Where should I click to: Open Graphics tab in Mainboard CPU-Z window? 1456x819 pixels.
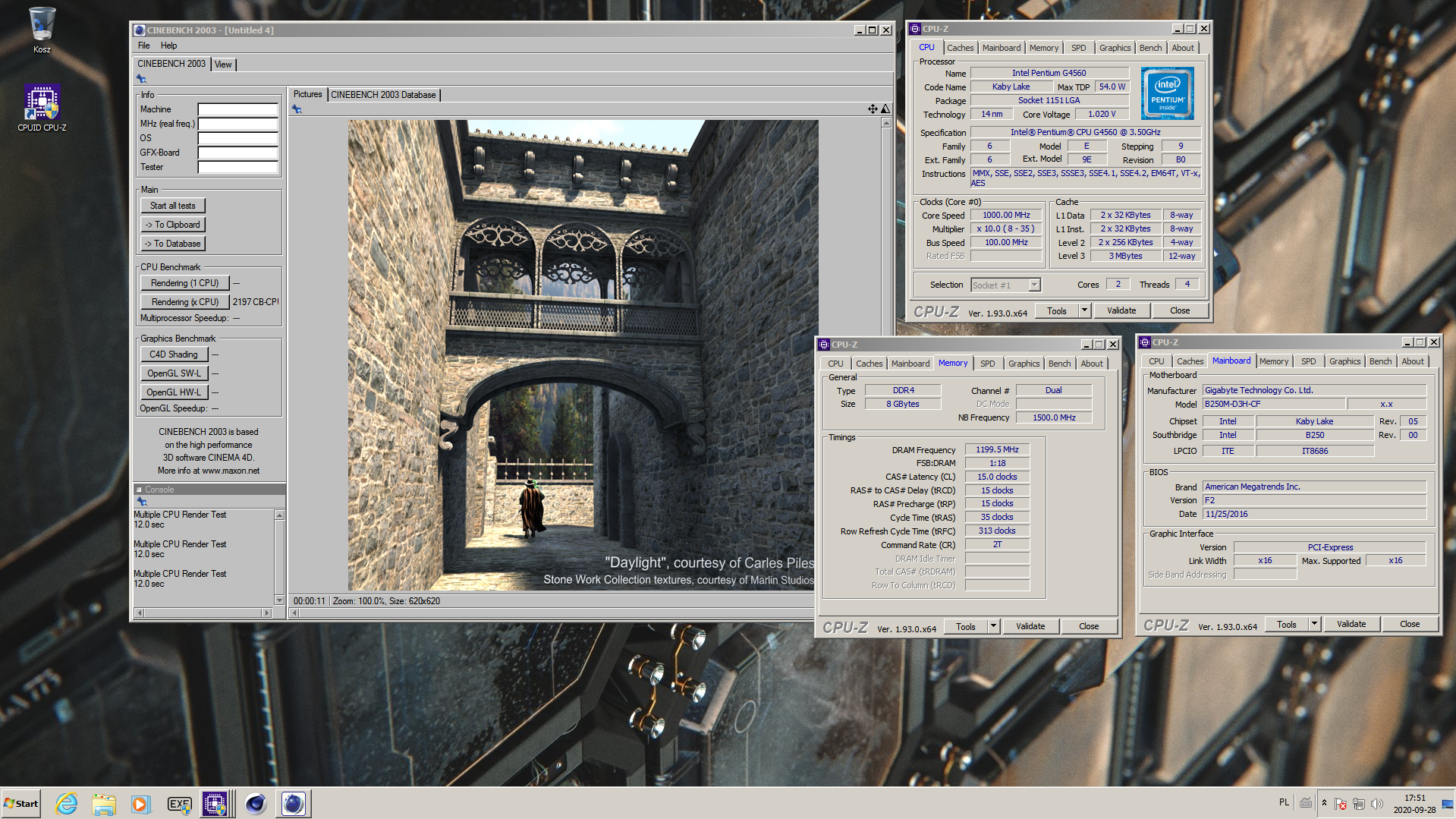click(x=1344, y=361)
